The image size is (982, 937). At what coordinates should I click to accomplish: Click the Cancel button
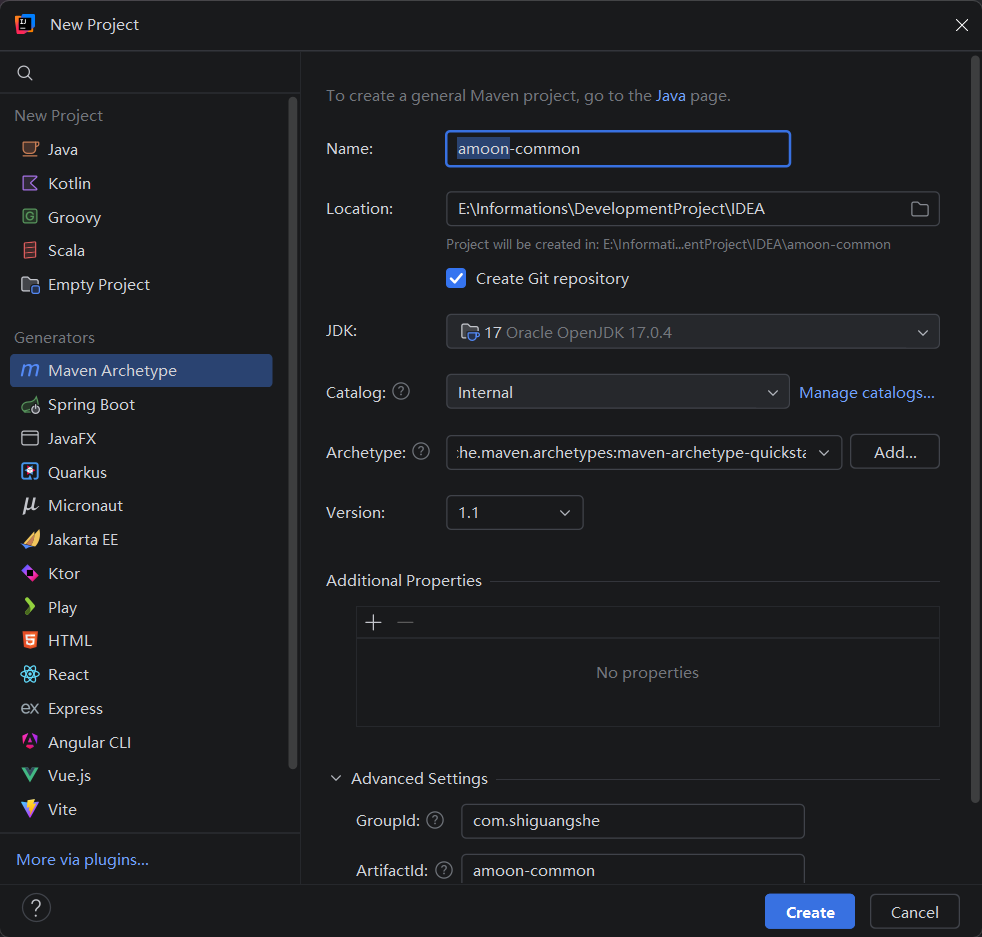(x=914, y=911)
